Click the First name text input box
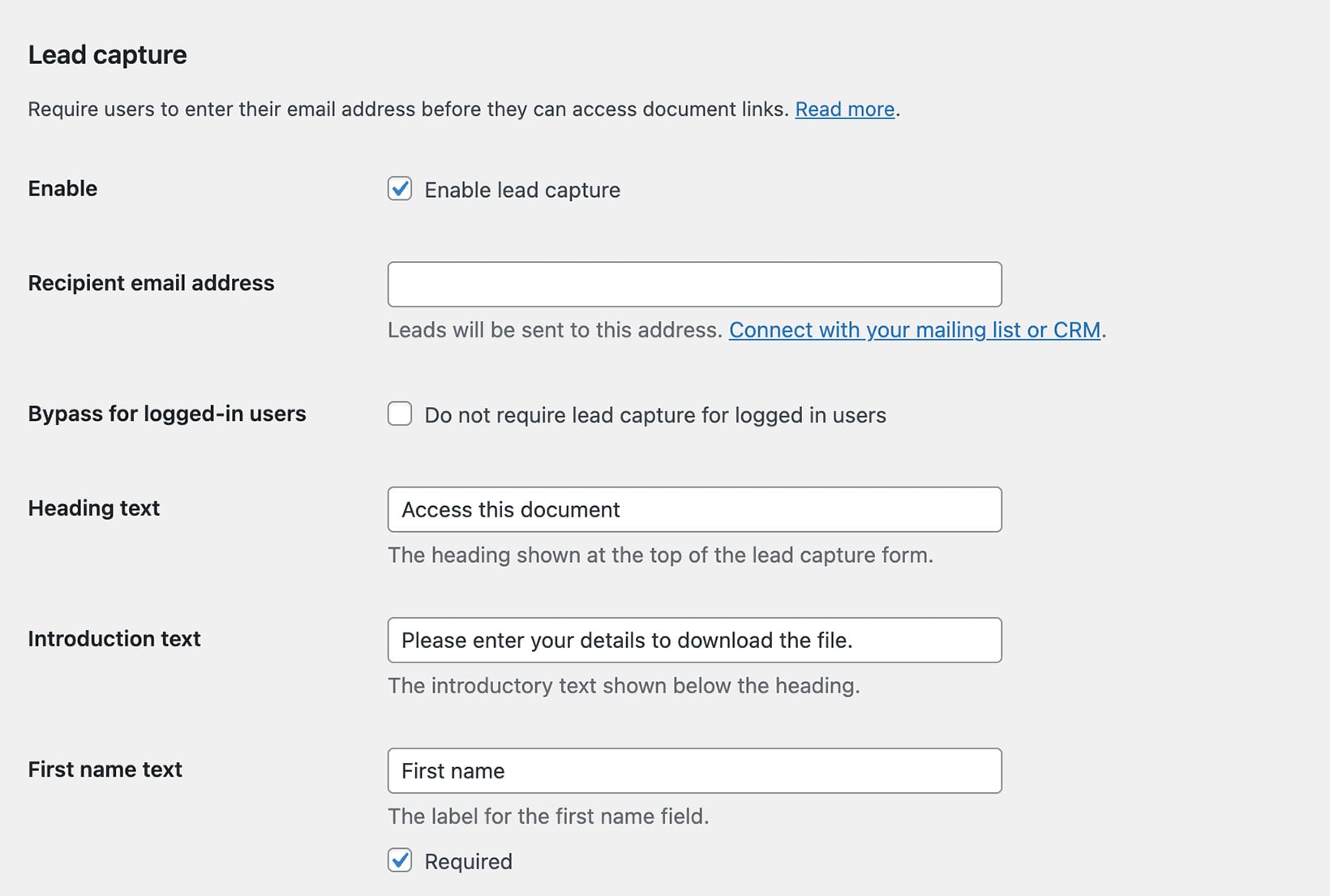 [x=695, y=771]
